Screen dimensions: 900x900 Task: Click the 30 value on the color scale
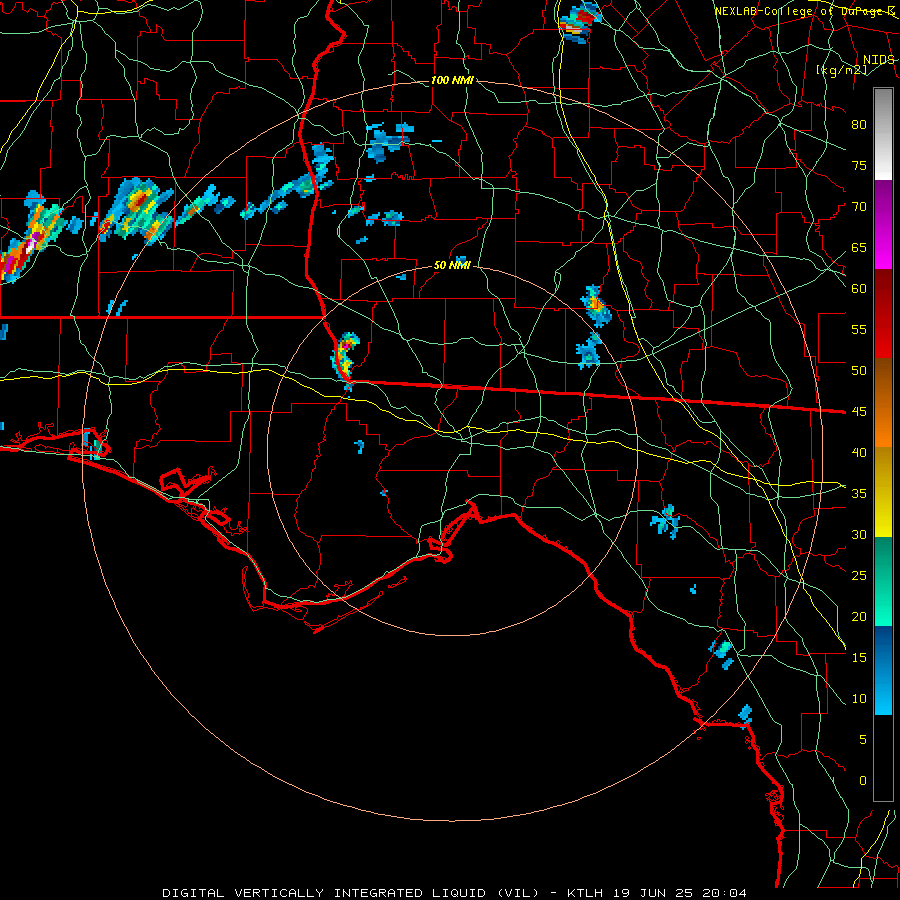pos(859,534)
